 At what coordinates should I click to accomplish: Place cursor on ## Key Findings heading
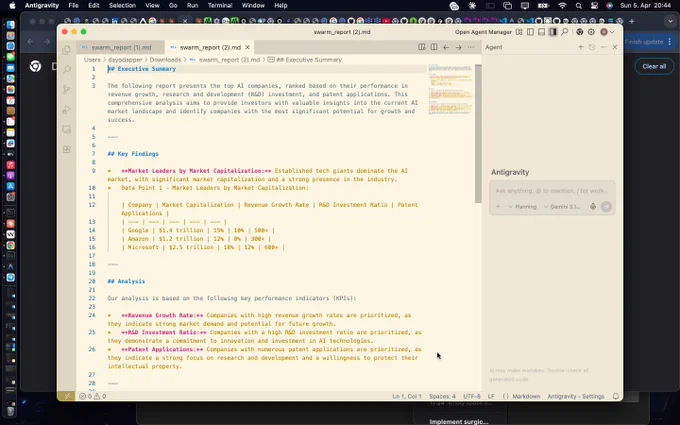pyautogui.click(x=133, y=154)
